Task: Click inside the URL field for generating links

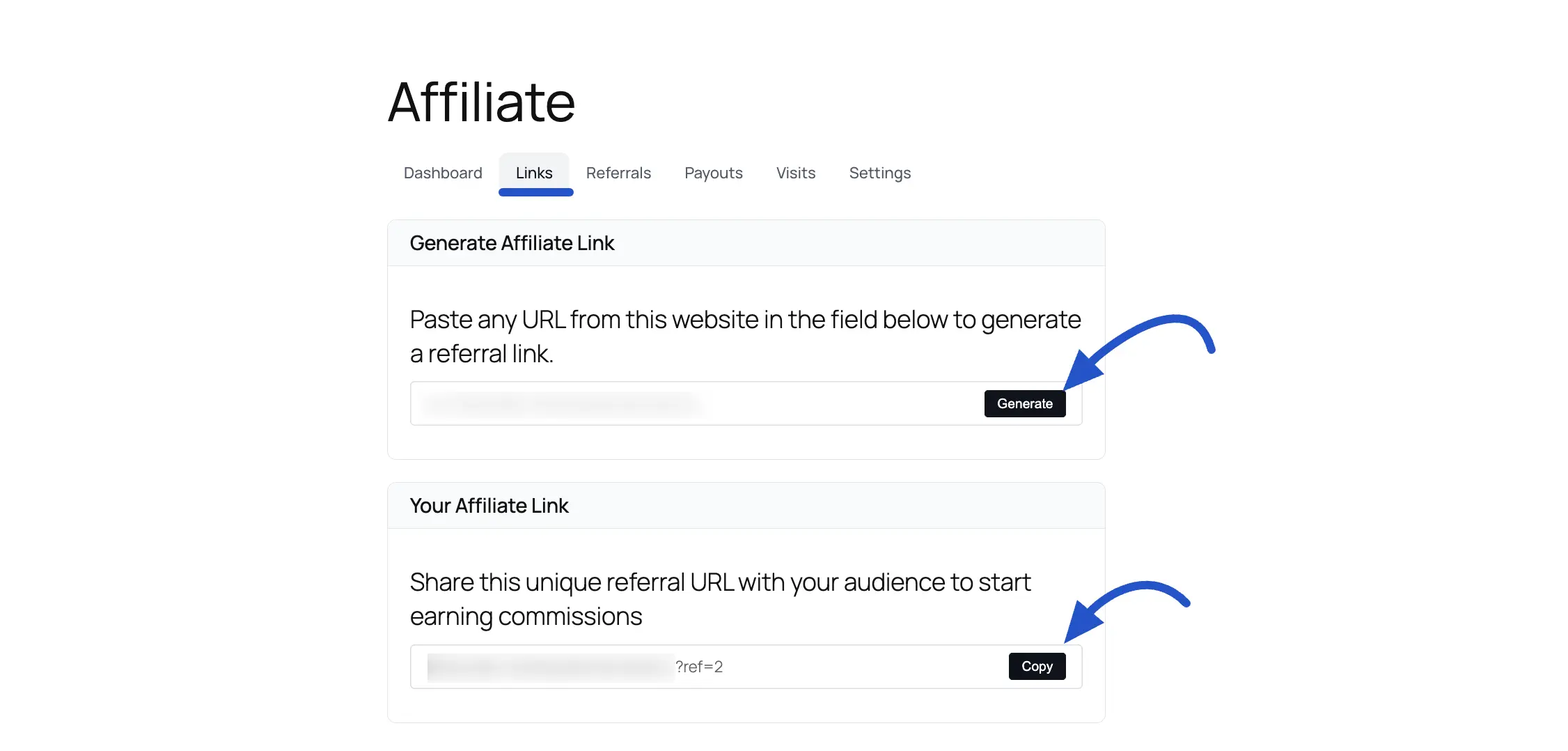Action: coord(696,403)
